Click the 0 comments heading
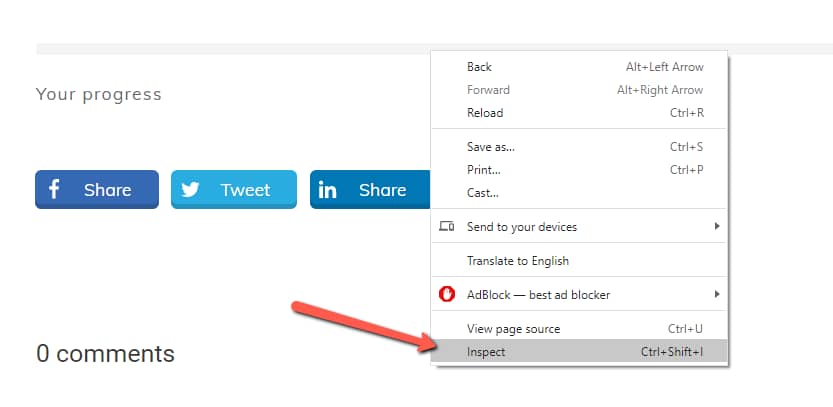This screenshot has width=833, height=407. click(x=105, y=353)
